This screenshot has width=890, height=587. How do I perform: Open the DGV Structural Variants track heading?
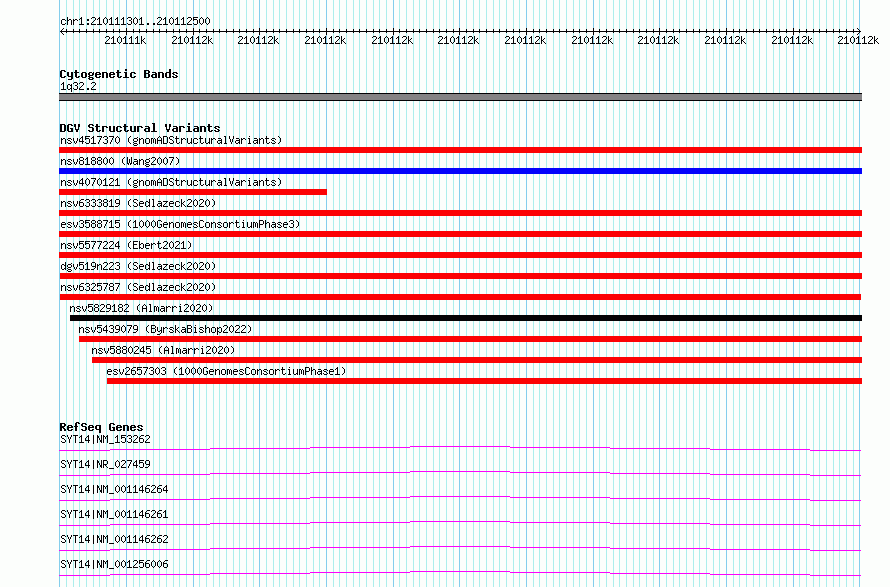coord(140,128)
